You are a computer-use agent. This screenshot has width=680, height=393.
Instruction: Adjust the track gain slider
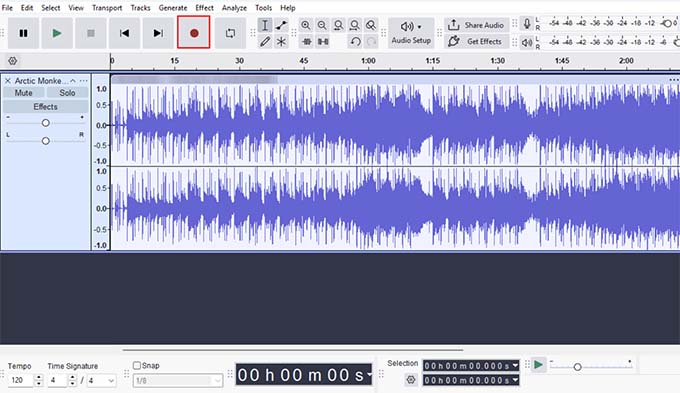(x=46, y=123)
